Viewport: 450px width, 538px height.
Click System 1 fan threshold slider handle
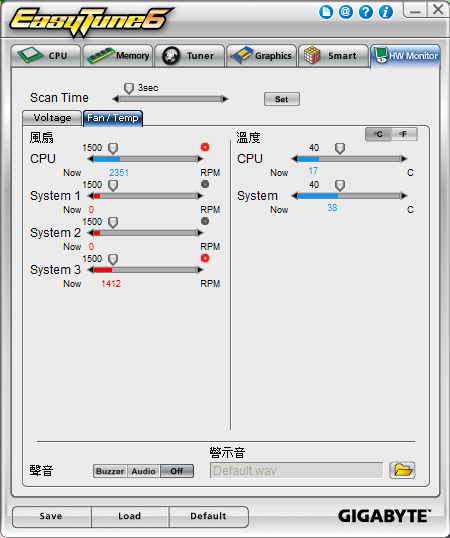click(x=113, y=186)
